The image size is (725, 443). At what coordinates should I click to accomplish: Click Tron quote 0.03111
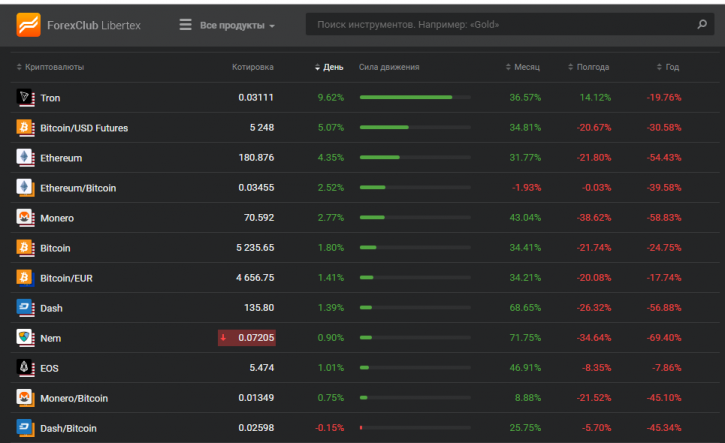pyautogui.click(x=256, y=97)
